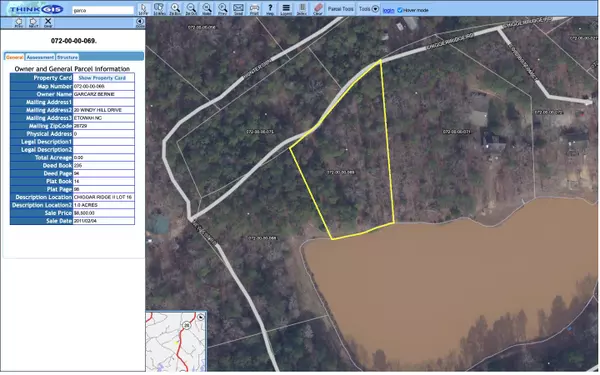Click the login link
Image resolution: width=600 pixels, height=375 pixels.
(388, 10)
